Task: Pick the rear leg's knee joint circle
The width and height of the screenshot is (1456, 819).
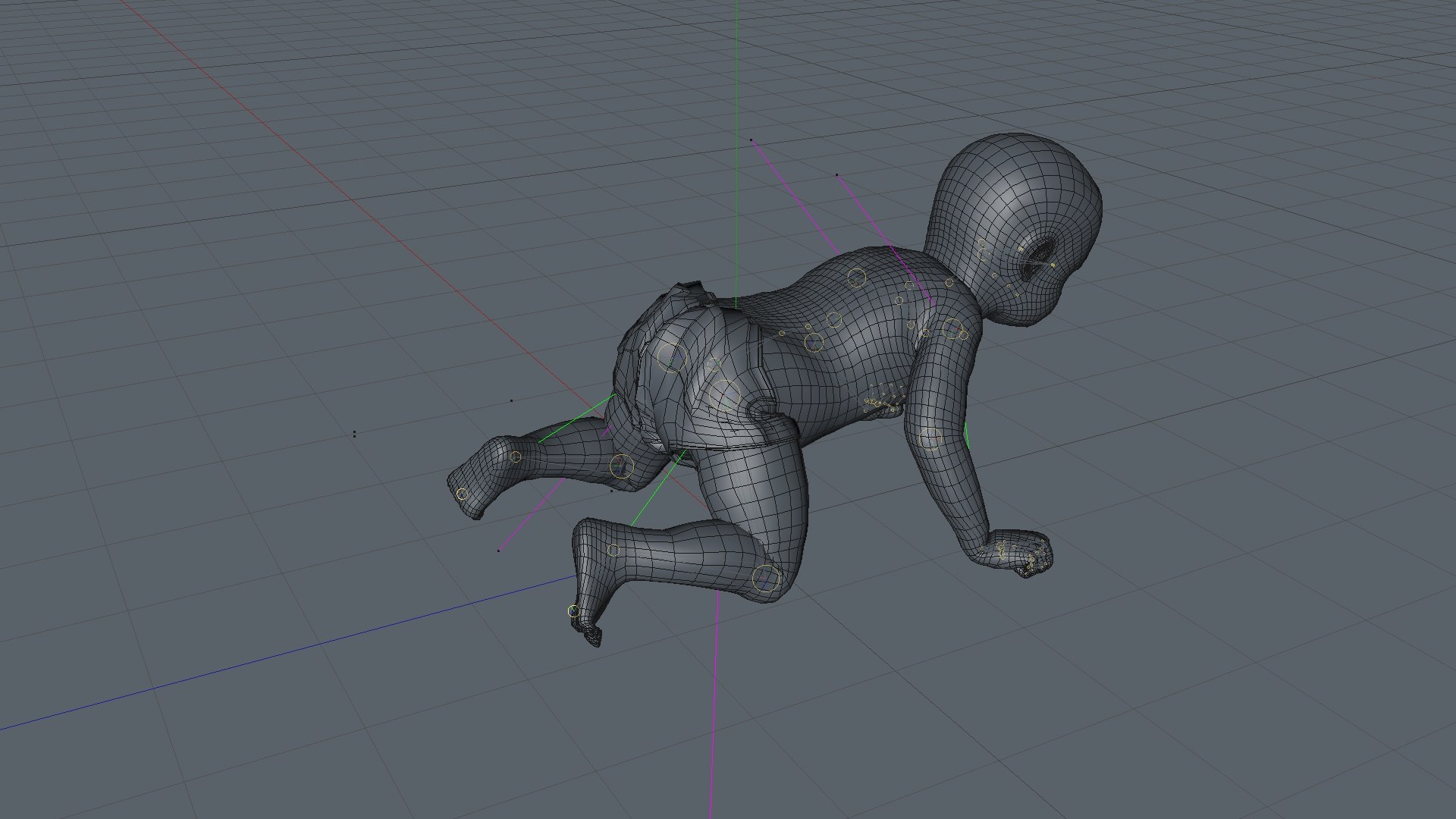Action: 621,466
